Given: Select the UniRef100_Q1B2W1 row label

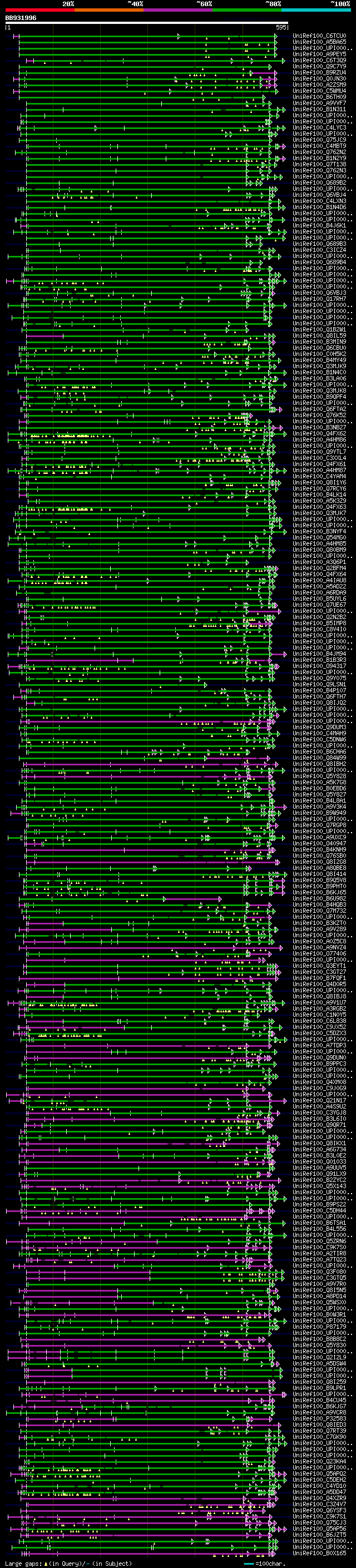Looking at the screenshot, I should [319, 329].
